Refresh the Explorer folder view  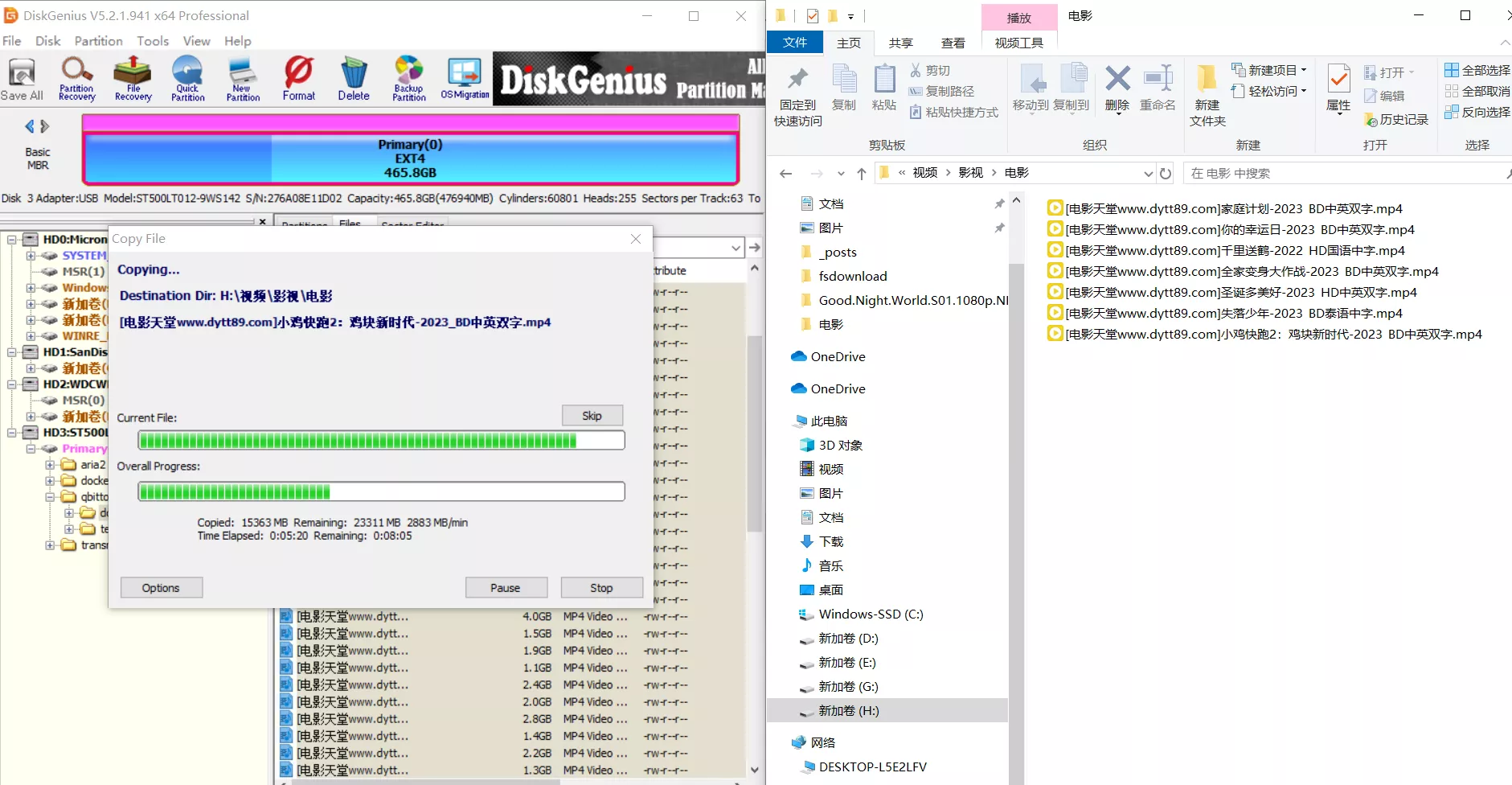point(1166,173)
